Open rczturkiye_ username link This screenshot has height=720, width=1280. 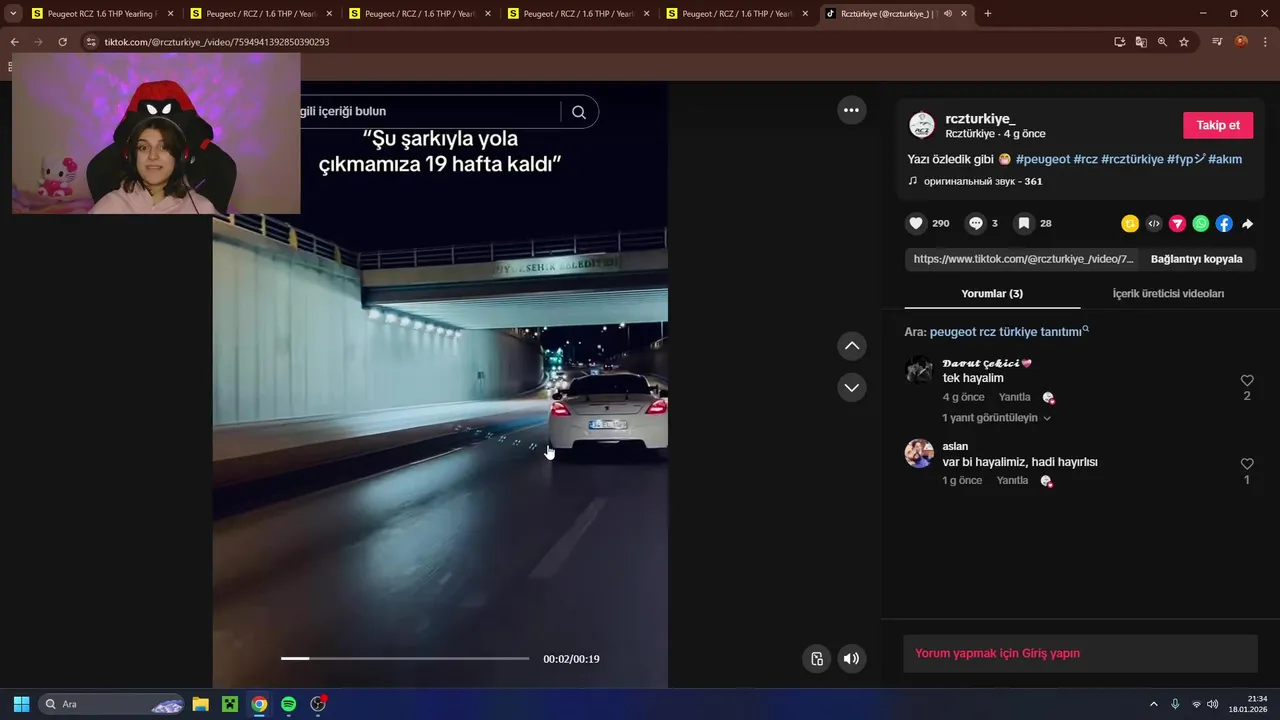click(x=980, y=119)
